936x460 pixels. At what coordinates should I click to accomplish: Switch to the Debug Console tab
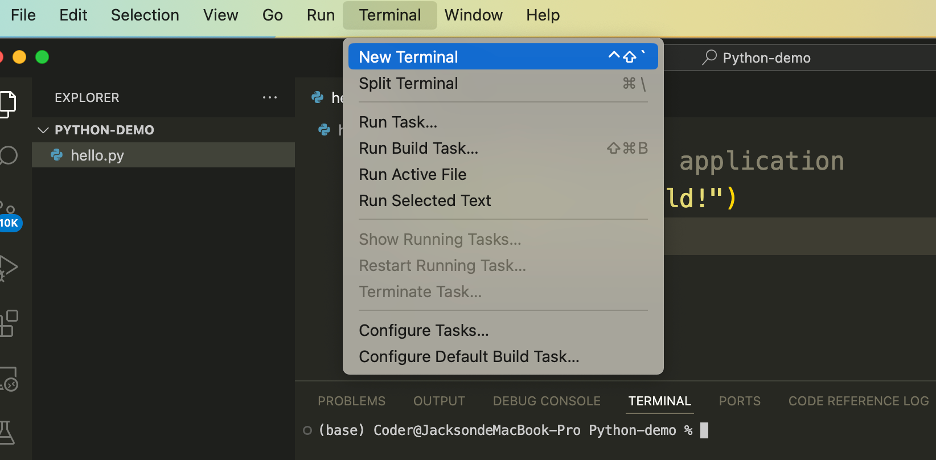click(546, 401)
